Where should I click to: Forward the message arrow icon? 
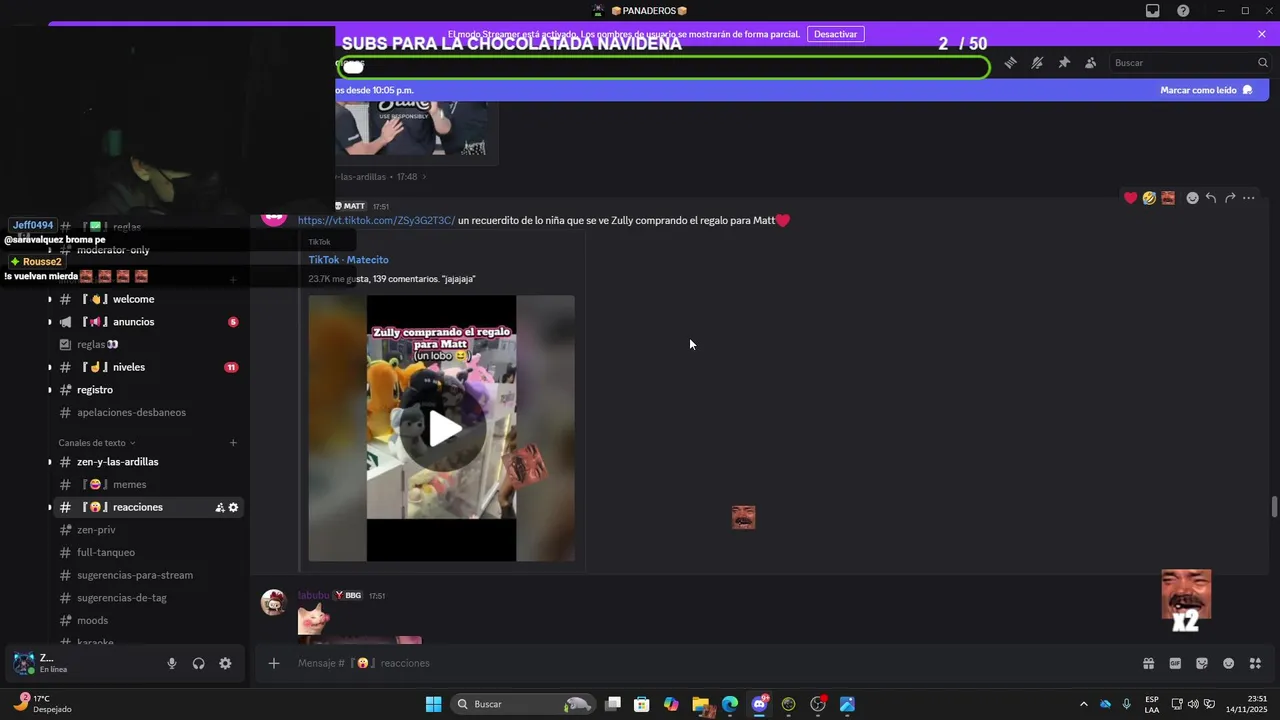pyautogui.click(x=1230, y=198)
